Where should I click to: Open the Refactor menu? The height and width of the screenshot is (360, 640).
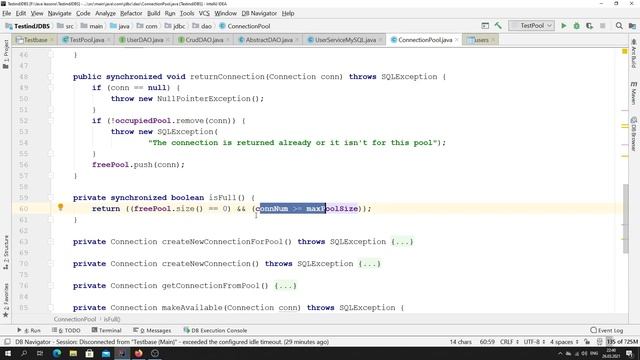(131, 13)
